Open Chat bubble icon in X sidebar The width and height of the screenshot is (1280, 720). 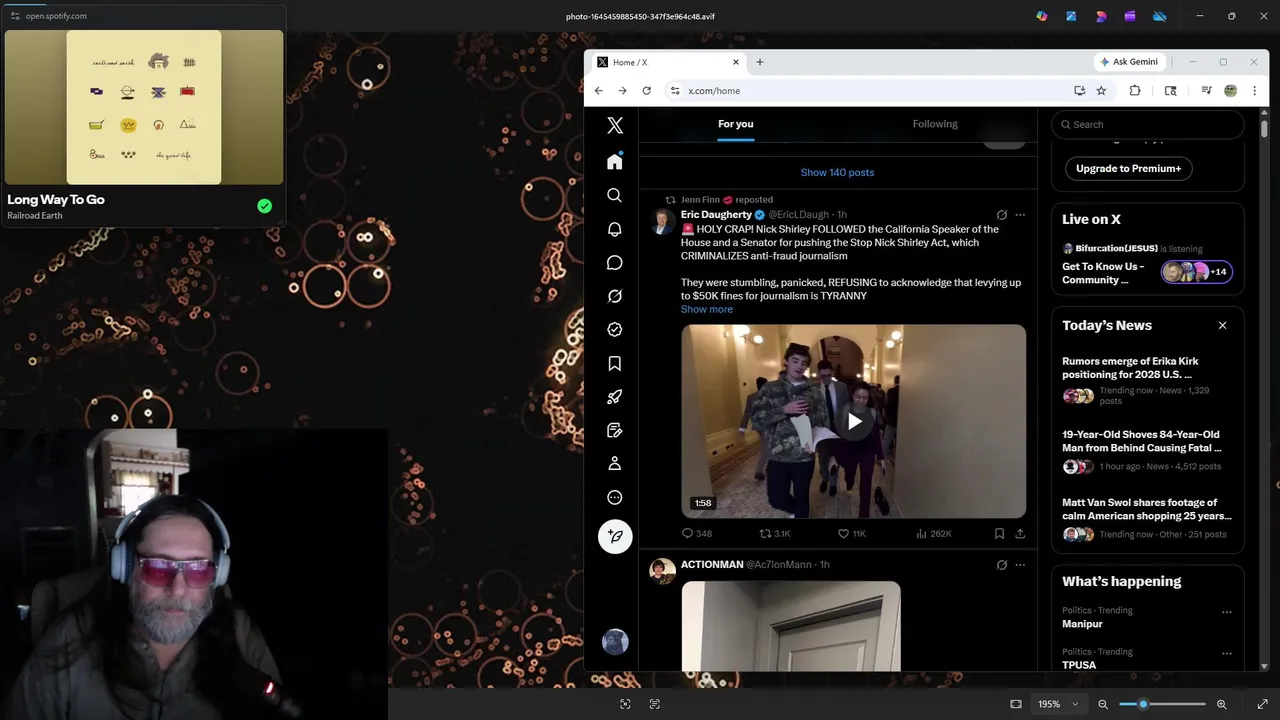point(615,262)
